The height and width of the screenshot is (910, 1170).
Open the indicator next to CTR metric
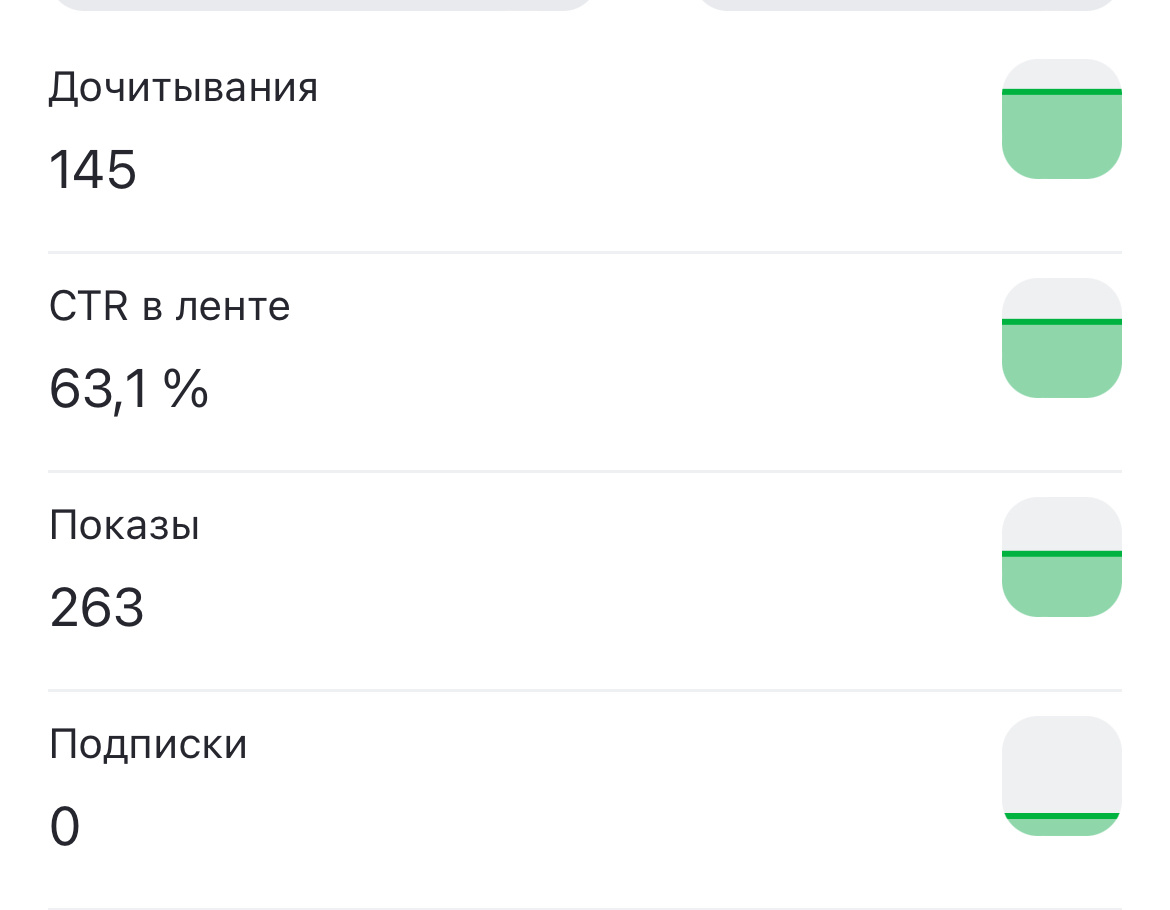coord(1062,338)
